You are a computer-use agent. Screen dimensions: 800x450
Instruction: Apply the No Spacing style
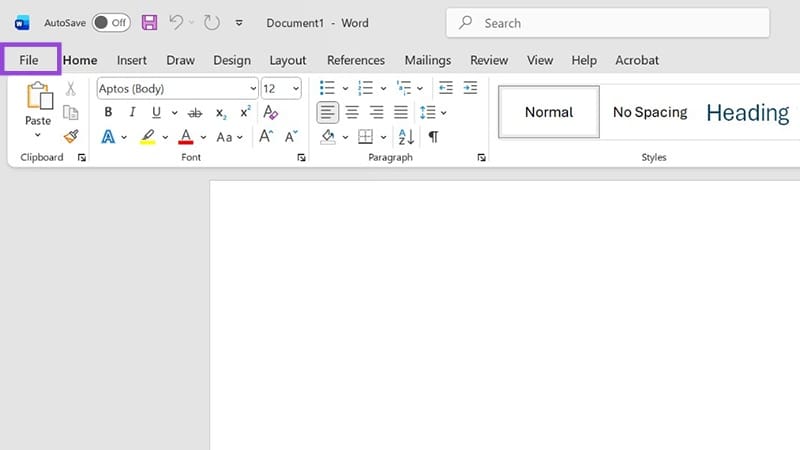pos(649,112)
